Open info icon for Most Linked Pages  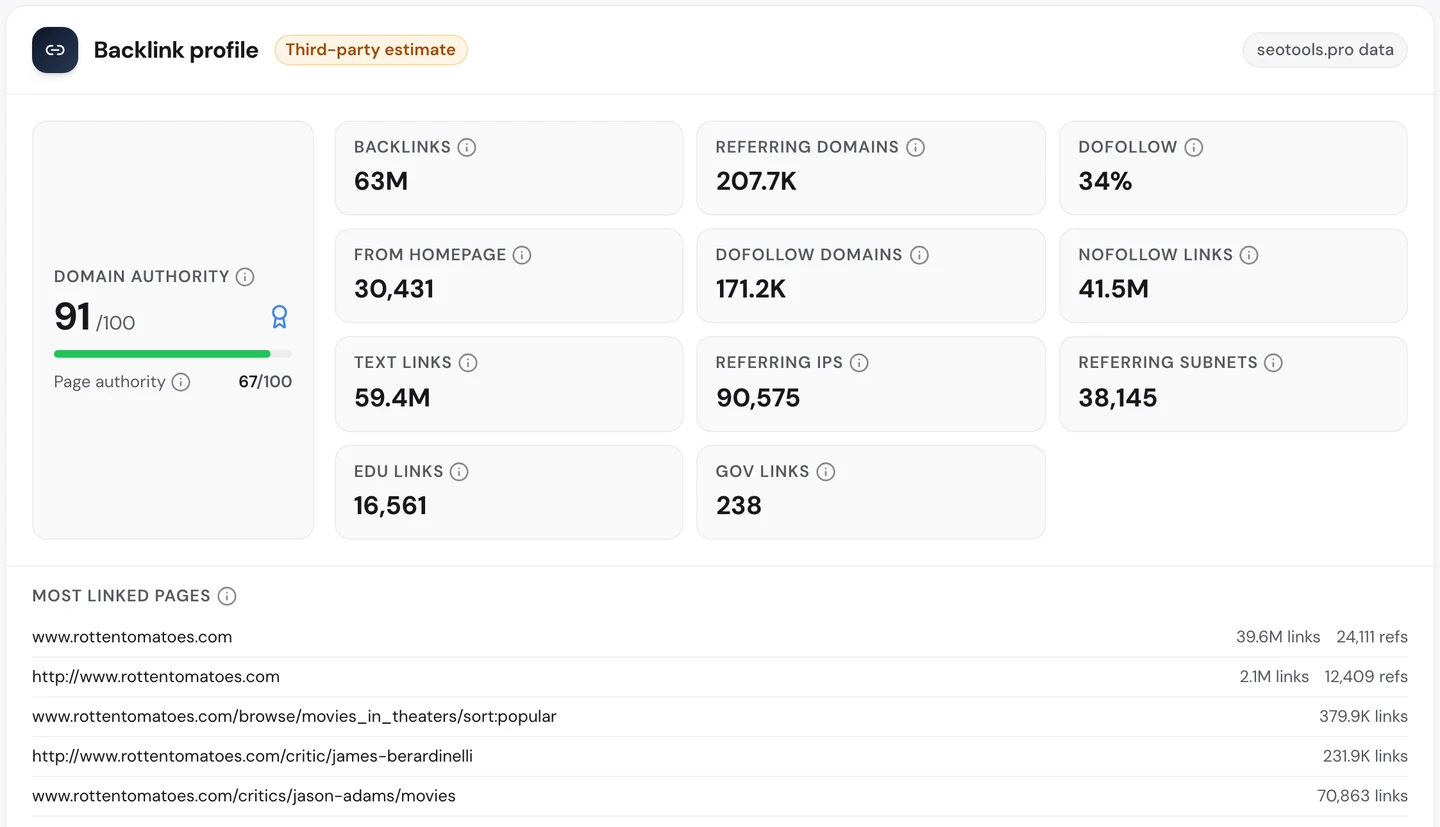tap(227, 596)
